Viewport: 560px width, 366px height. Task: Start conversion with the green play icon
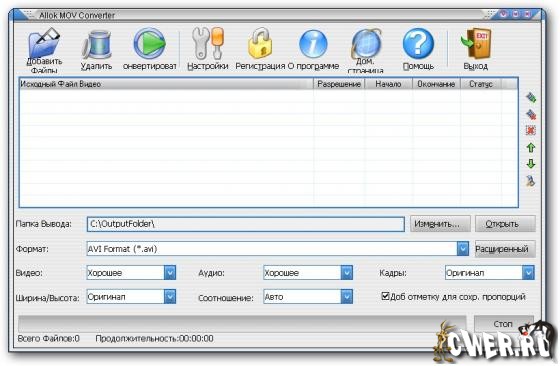[x=150, y=44]
